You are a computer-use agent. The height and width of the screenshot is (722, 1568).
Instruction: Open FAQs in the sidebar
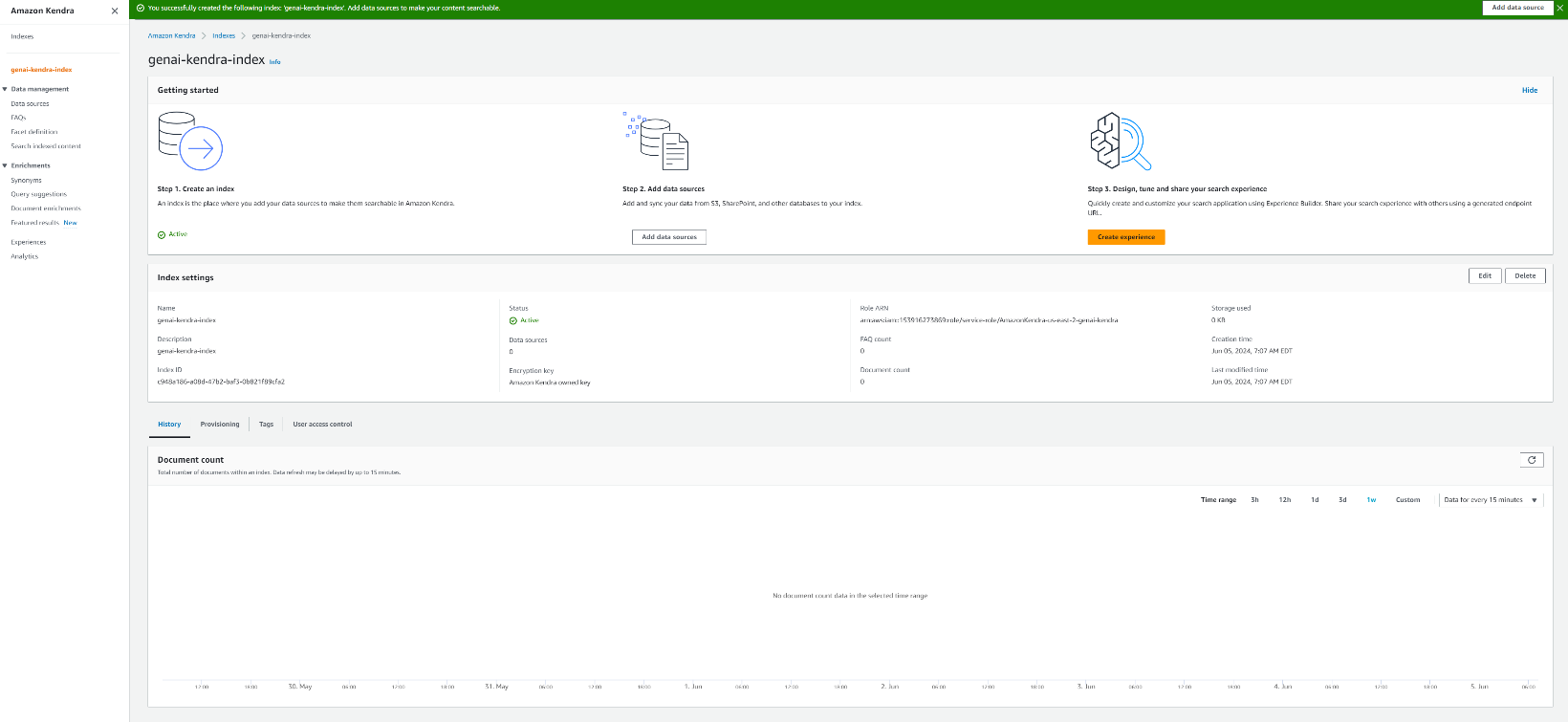(x=18, y=118)
